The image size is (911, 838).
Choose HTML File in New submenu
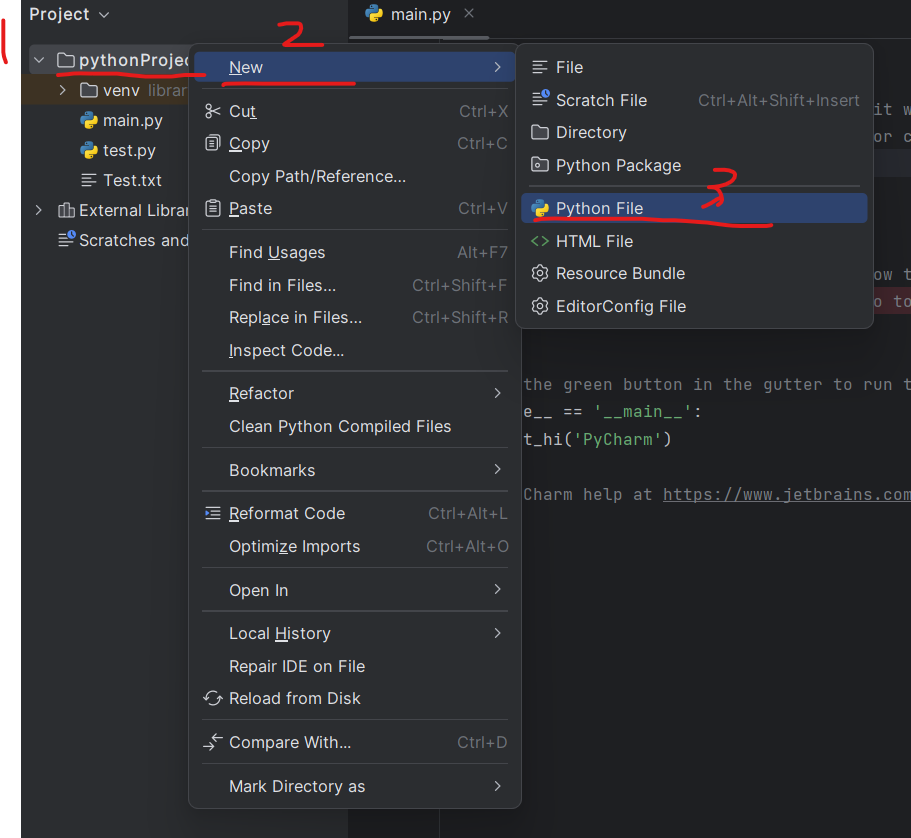[x=694, y=241]
